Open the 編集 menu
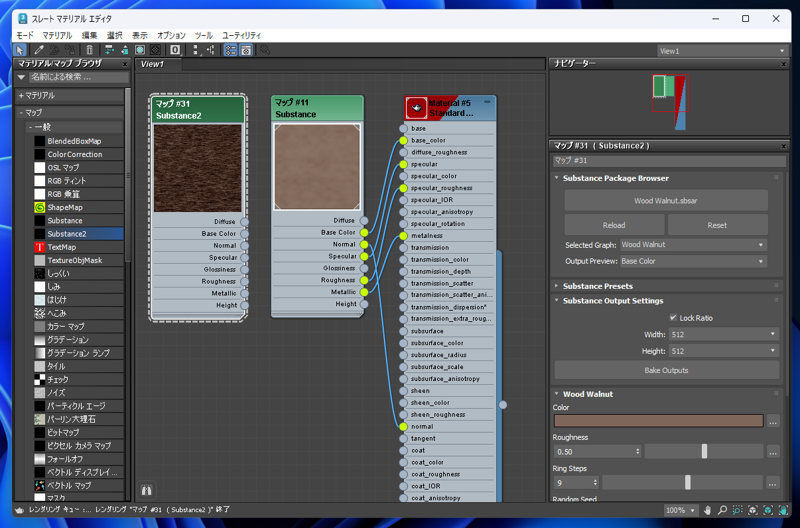The height and width of the screenshot is (528, 800). [89, 35]
